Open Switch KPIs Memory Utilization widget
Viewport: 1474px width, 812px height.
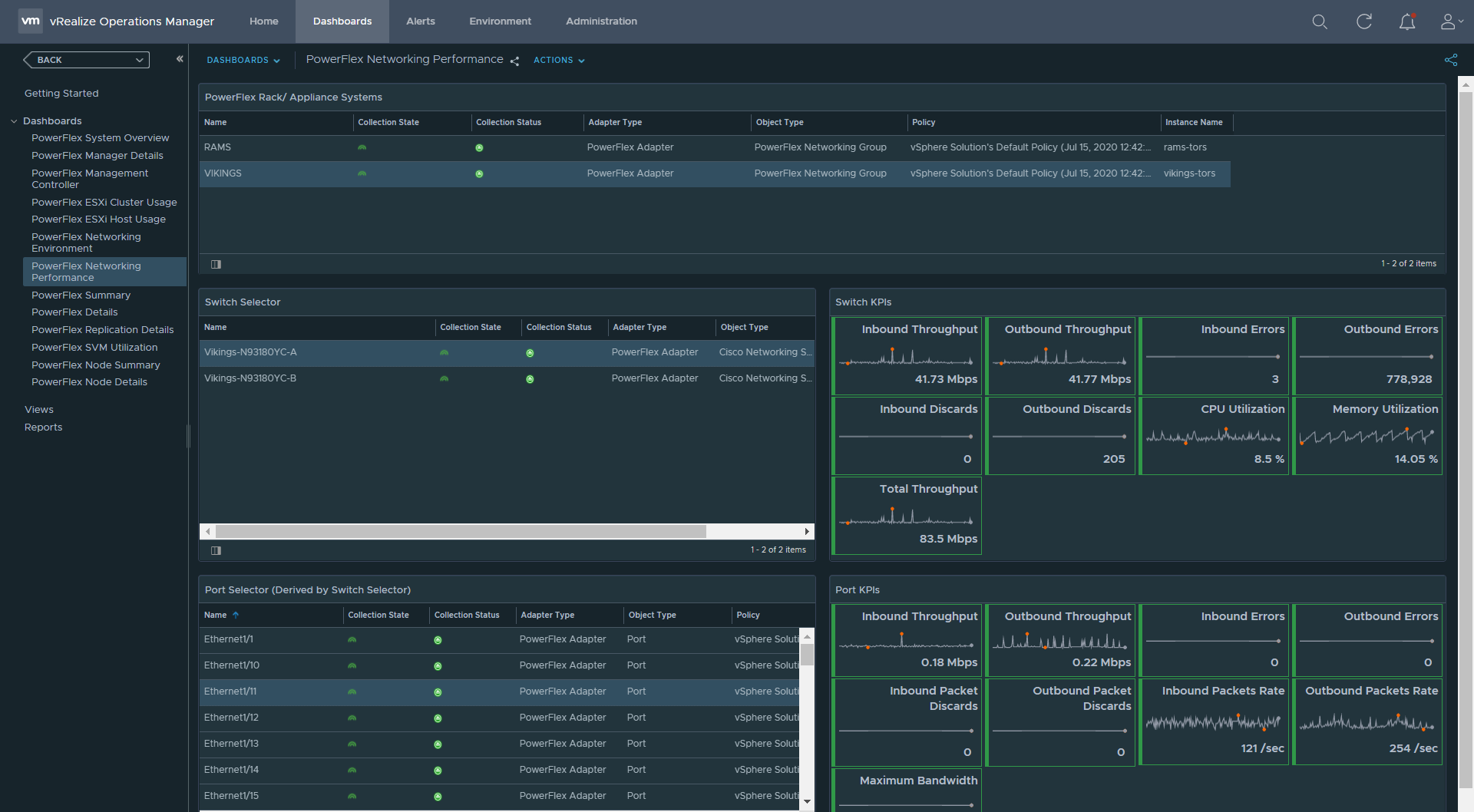[x=1367, y=436]
